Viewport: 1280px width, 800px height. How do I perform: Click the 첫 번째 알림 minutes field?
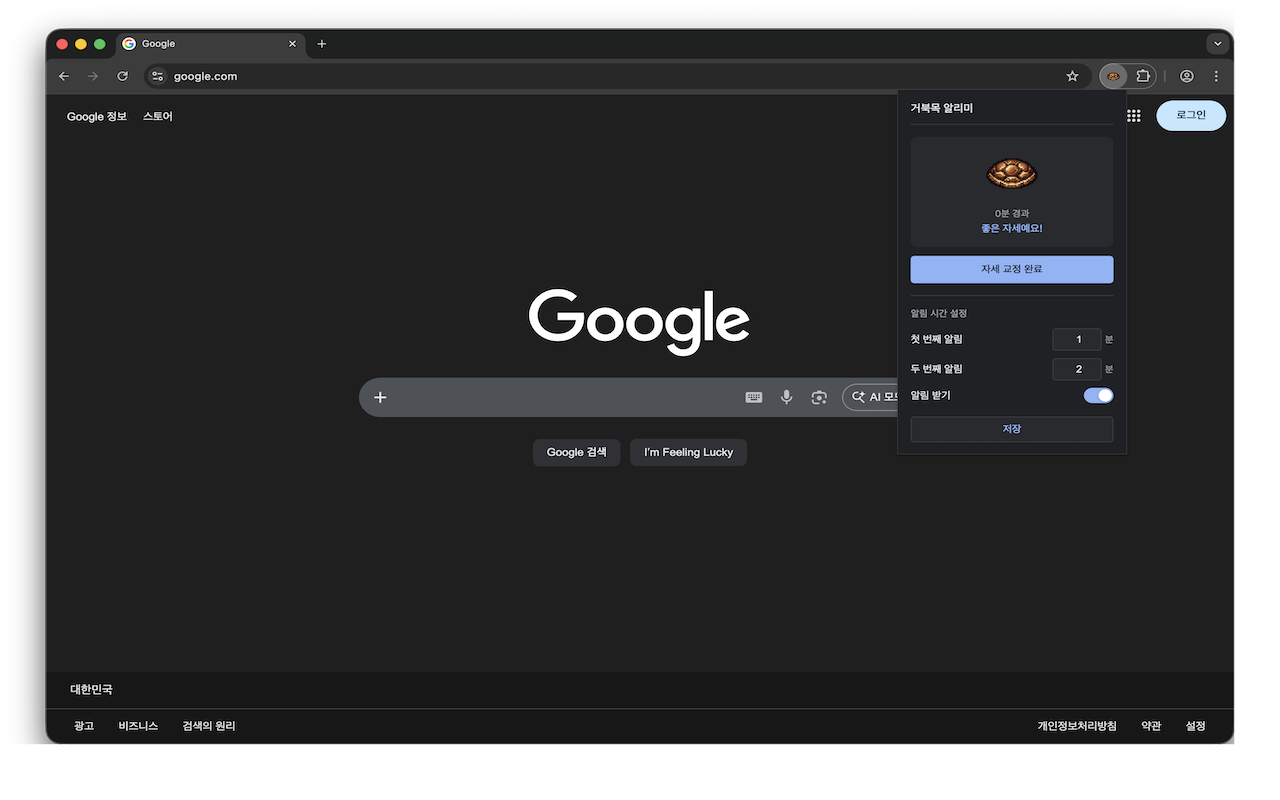click(1077, 339)
